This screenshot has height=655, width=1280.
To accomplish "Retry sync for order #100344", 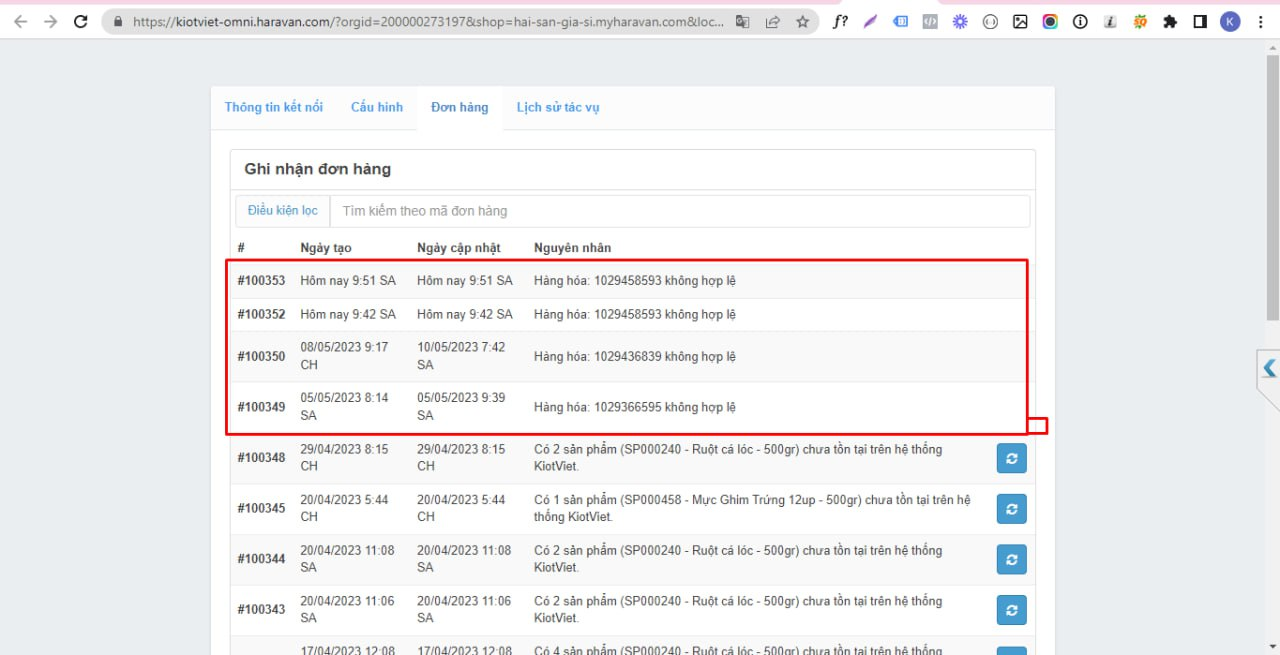I will click(1011, 559).
